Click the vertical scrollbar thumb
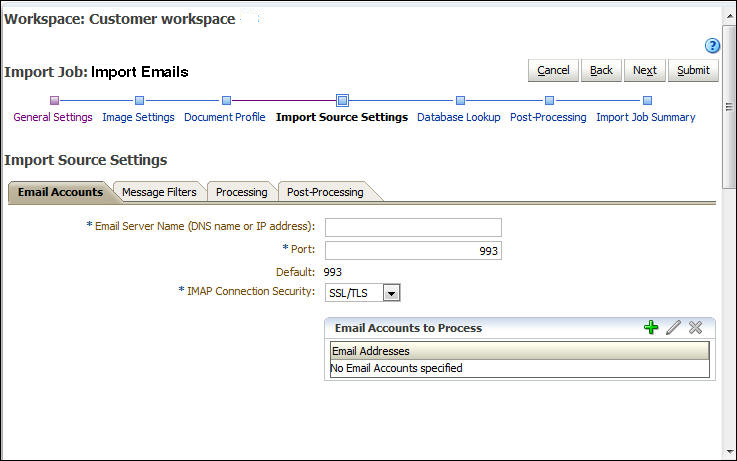 coord(729,107)
